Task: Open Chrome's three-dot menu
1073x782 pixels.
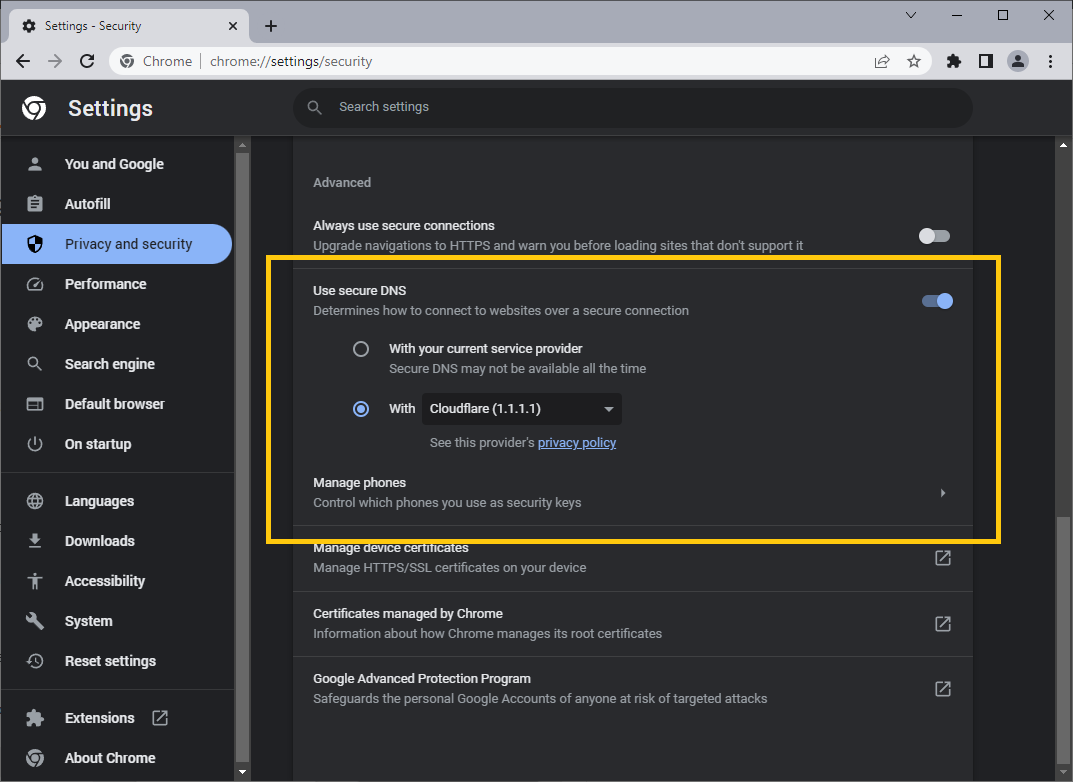Action: coord(1050,62)
